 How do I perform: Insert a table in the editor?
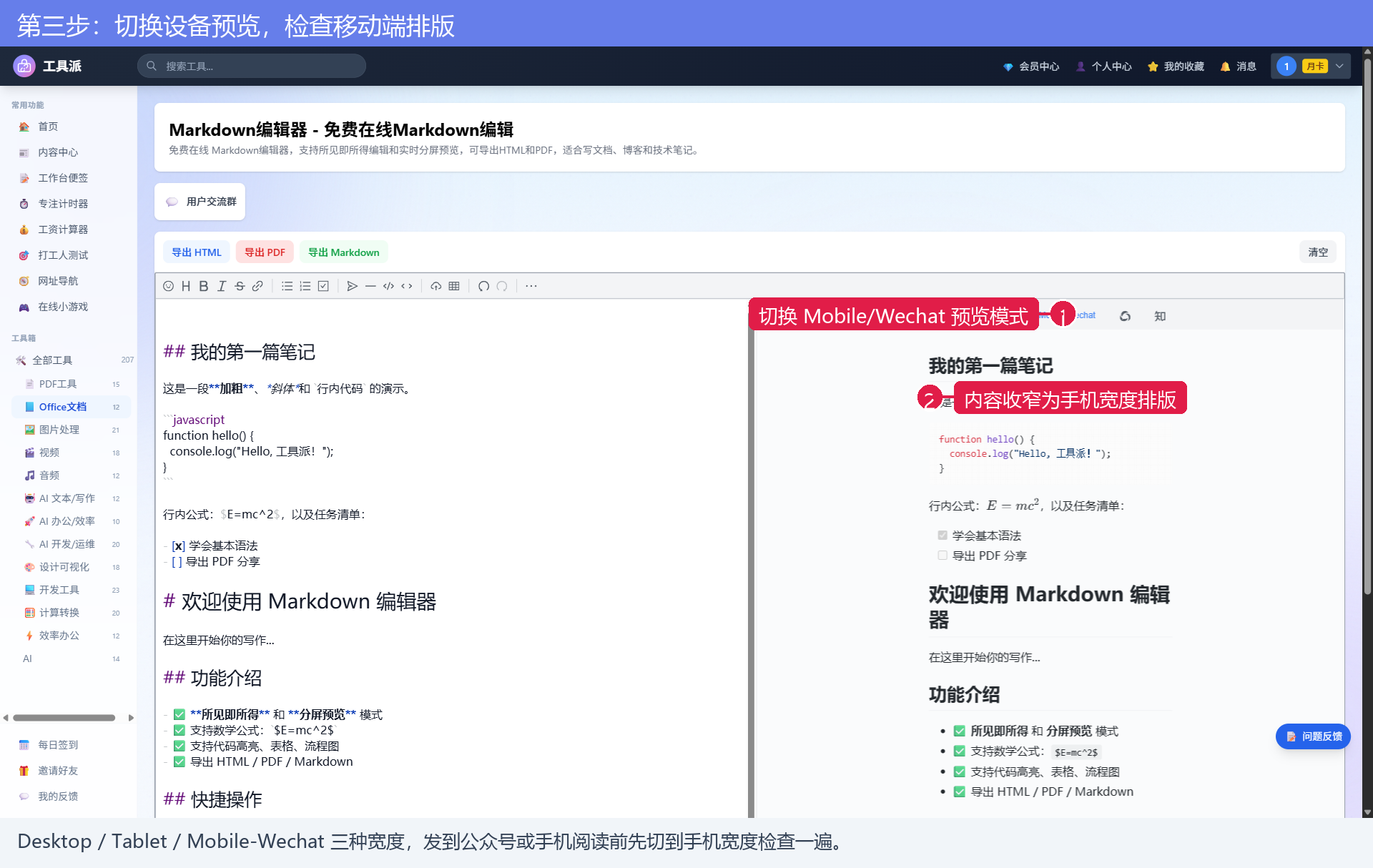[454, 286]
